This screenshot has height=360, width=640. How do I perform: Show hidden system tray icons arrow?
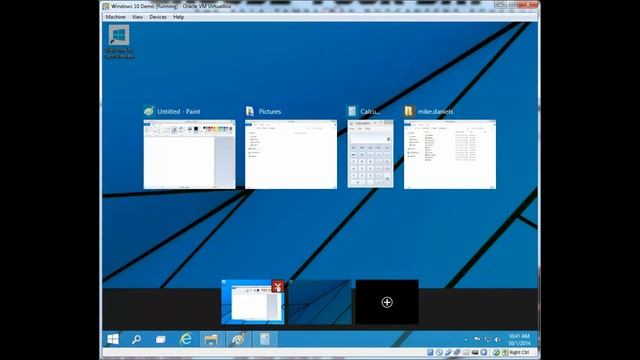[x=466, y=340]
